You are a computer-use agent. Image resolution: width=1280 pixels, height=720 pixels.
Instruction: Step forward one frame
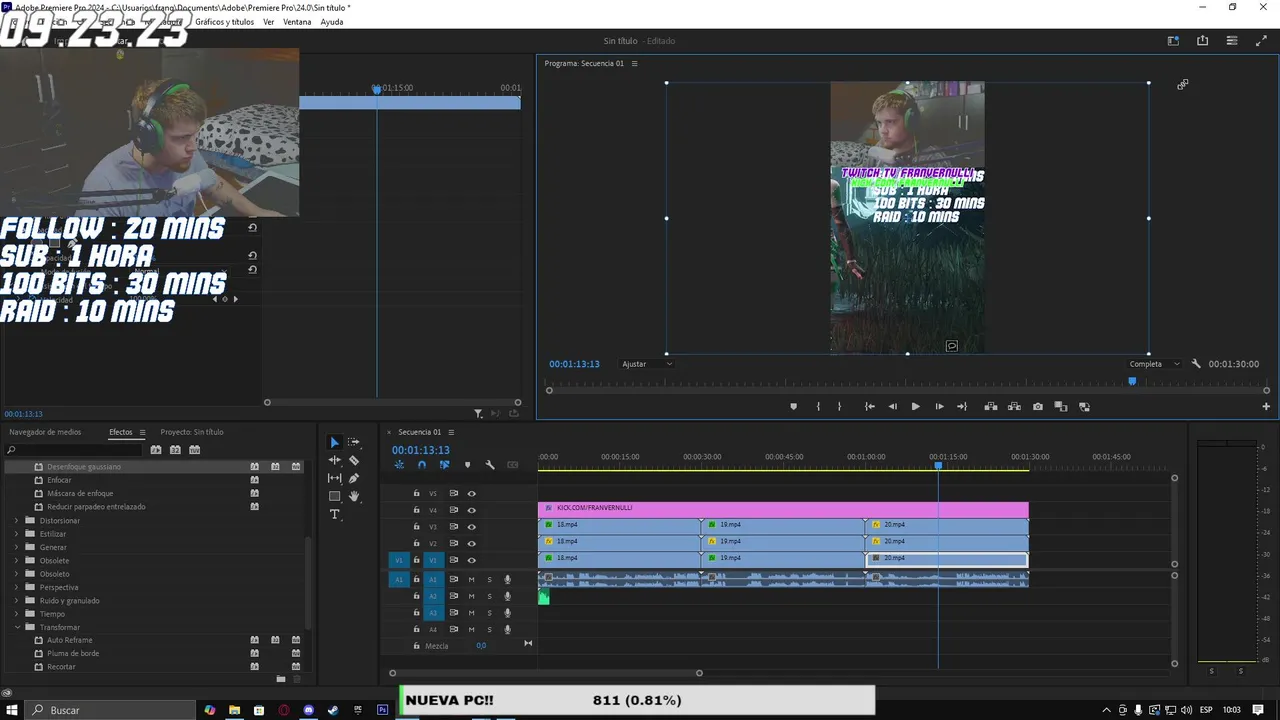point(939,407)
